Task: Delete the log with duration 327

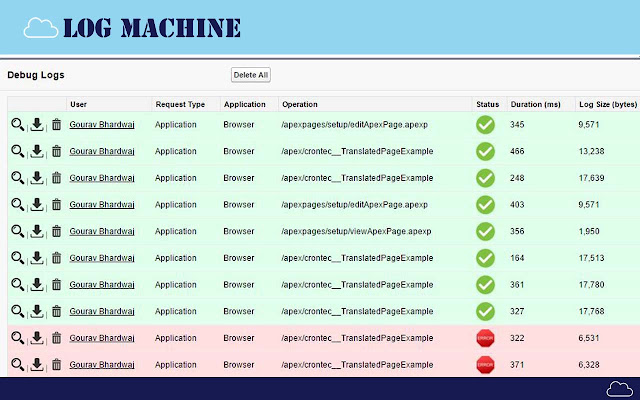Action: click(56, 311)
